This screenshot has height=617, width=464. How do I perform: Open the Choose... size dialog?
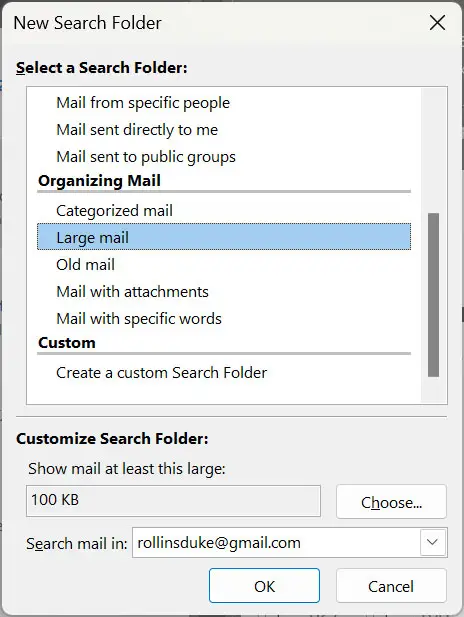(391, 502)
